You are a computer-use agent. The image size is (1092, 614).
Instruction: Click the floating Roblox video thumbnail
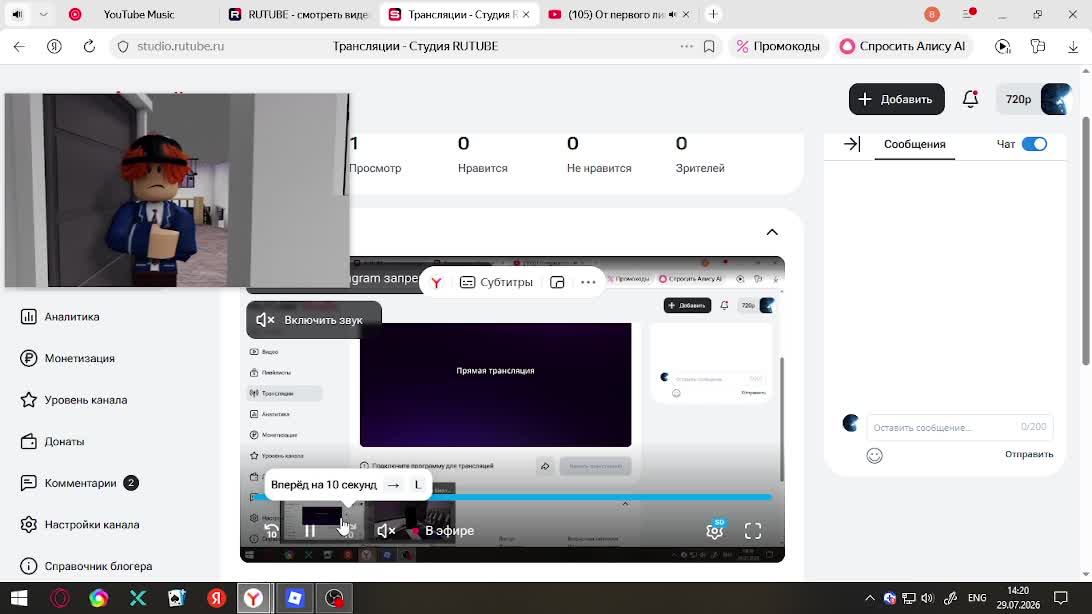coord(177,191)
